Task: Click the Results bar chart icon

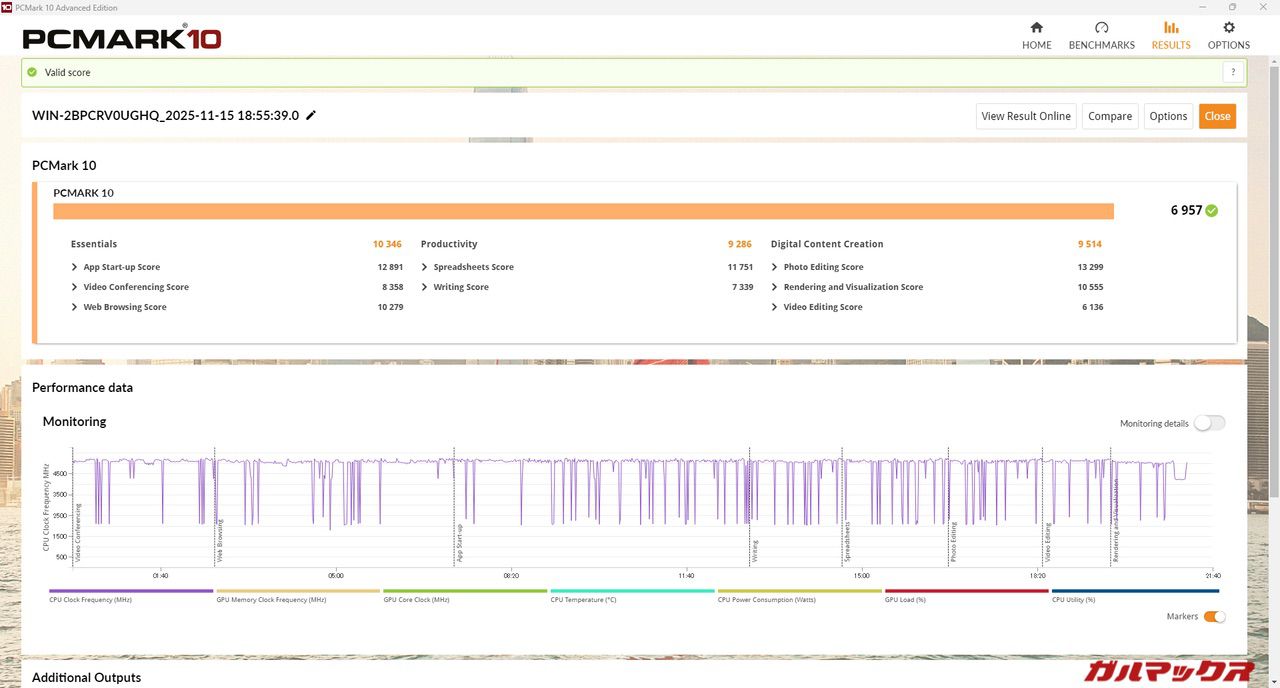Action: 1171,28
